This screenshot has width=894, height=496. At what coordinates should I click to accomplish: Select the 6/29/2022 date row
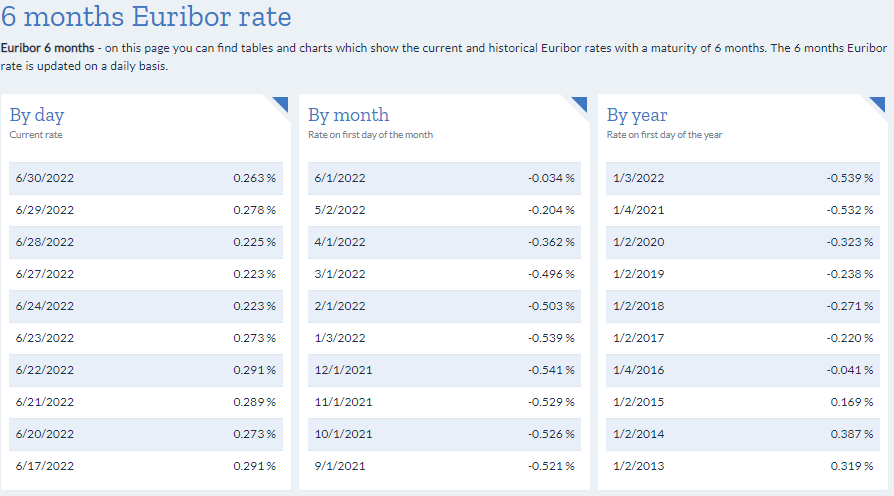pyautogui.click(x=146, y=210)
